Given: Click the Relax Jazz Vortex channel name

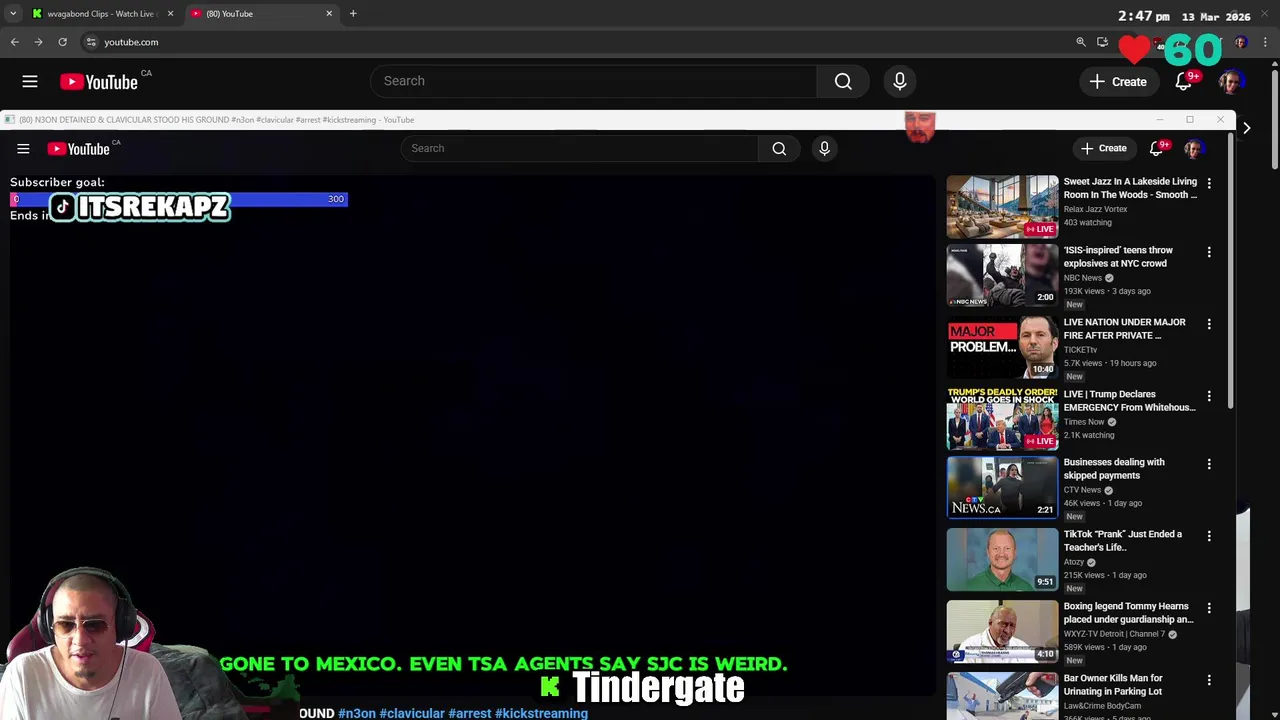Looking at the screenshot, I should tap(1095, 209).
